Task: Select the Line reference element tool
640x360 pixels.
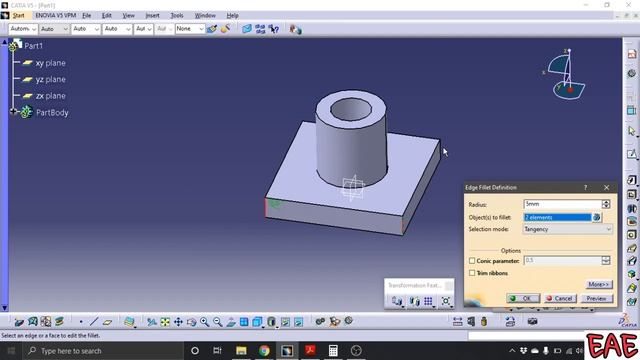Action: tap(94, 322)
